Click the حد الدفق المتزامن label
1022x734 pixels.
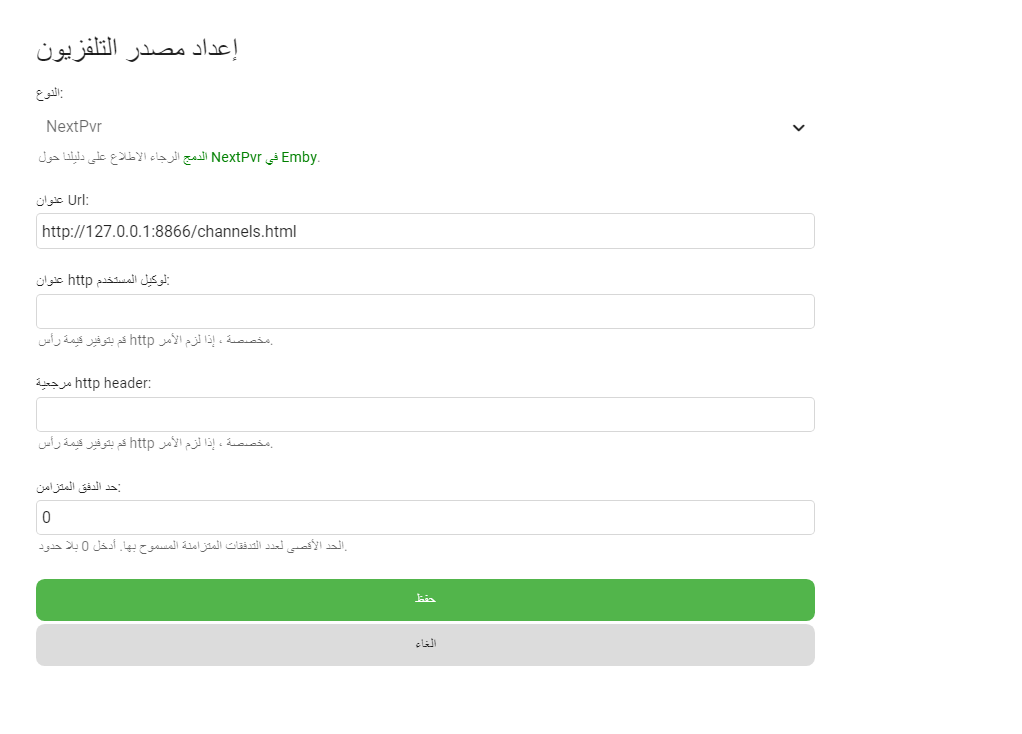79,487
